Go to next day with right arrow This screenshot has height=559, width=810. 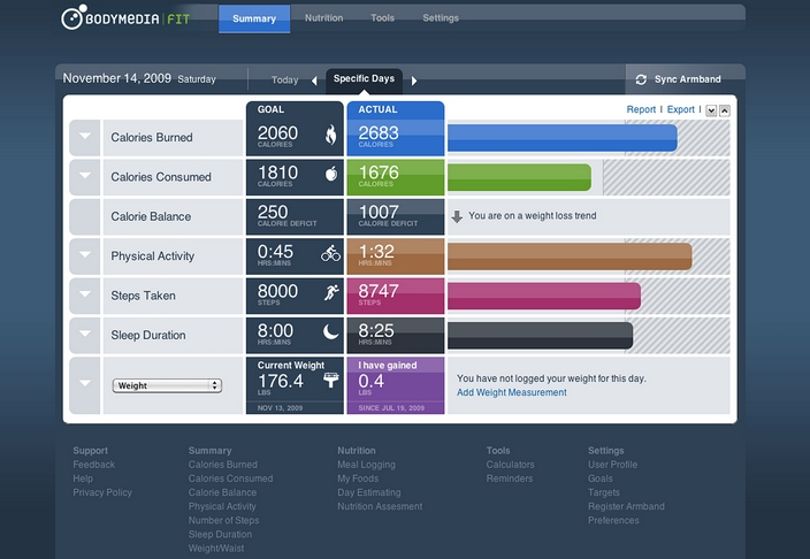point(414,81)
